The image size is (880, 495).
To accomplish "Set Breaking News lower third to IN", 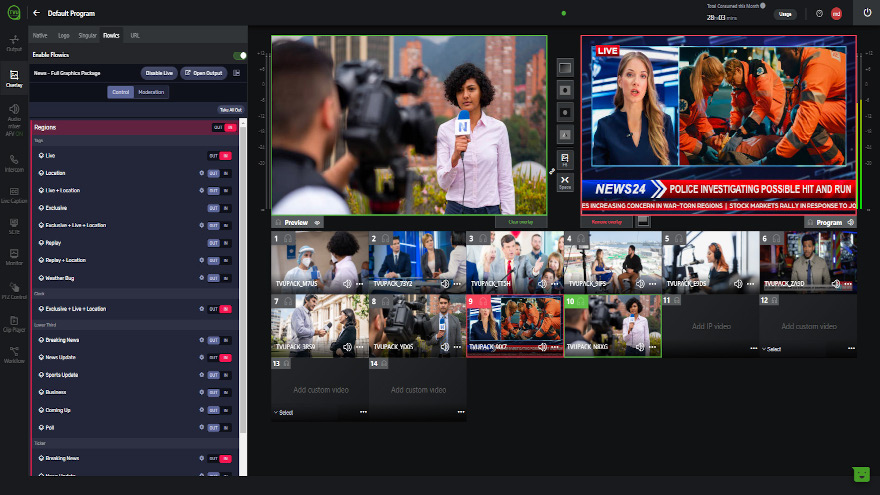I will [226, 340].
